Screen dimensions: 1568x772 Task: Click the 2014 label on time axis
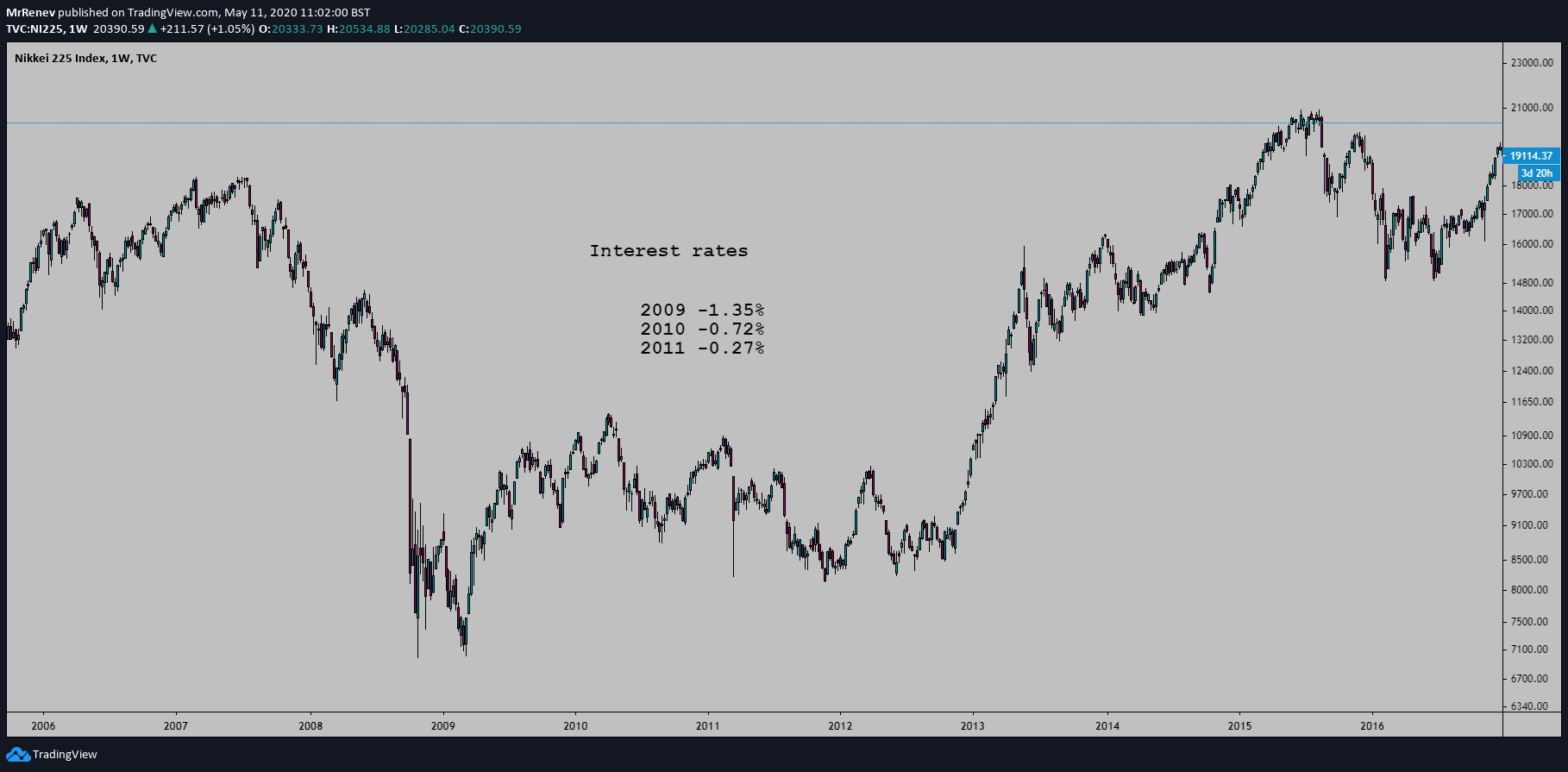[x=1107, y=725]
